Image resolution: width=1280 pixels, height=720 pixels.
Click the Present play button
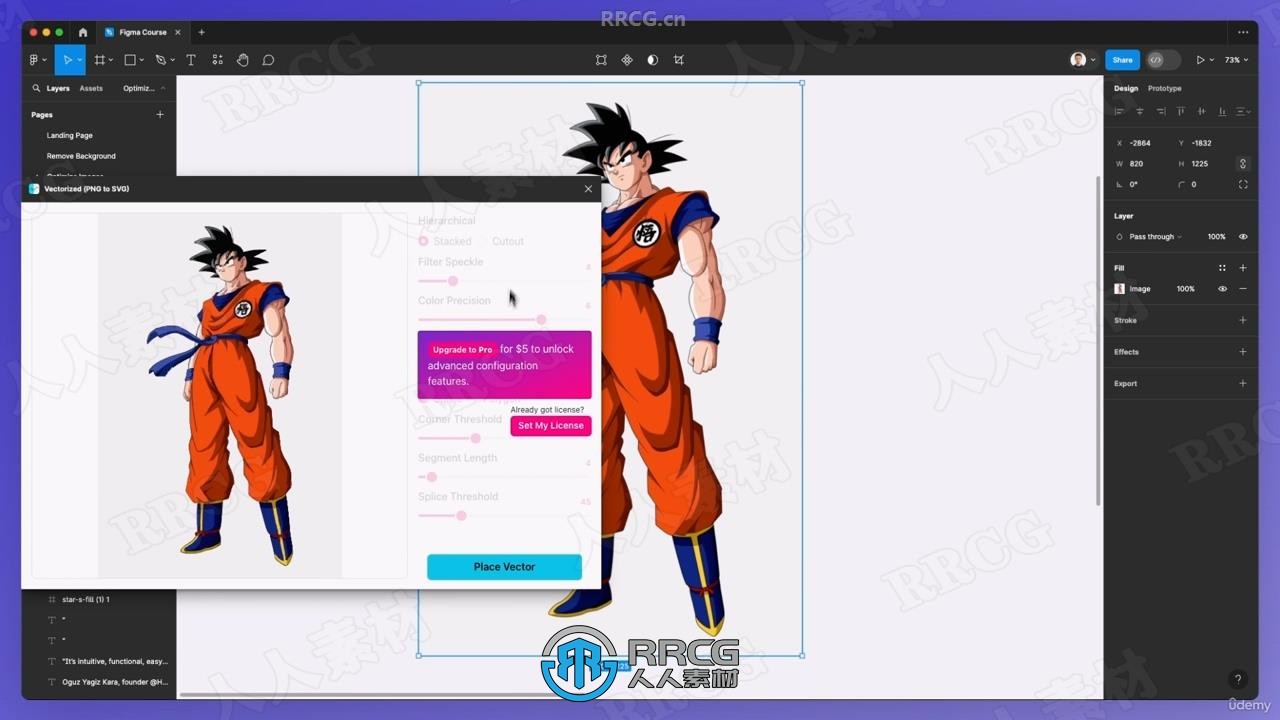(1200, 60)
